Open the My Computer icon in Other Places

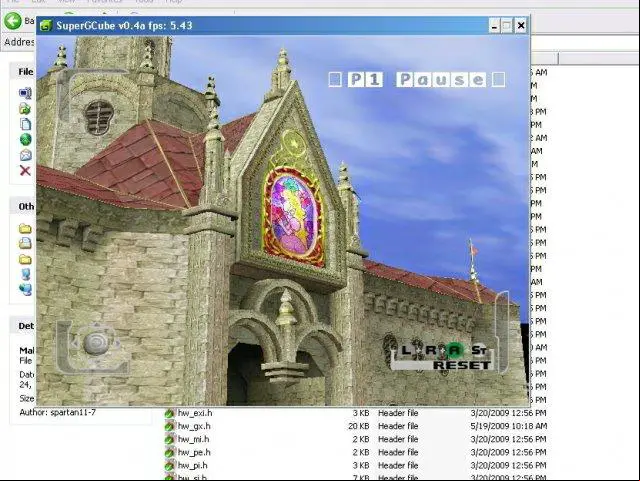point(25,274)
